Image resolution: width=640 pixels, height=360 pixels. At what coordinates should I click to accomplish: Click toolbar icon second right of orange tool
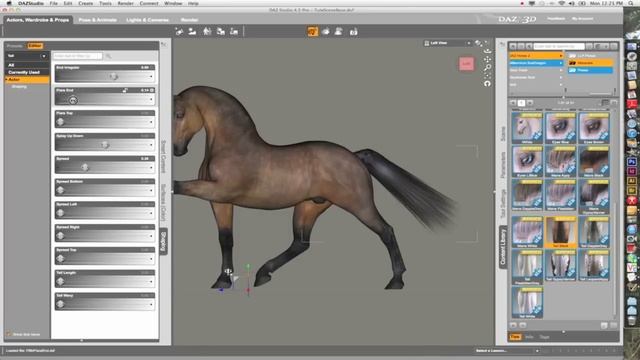[339, 31]
